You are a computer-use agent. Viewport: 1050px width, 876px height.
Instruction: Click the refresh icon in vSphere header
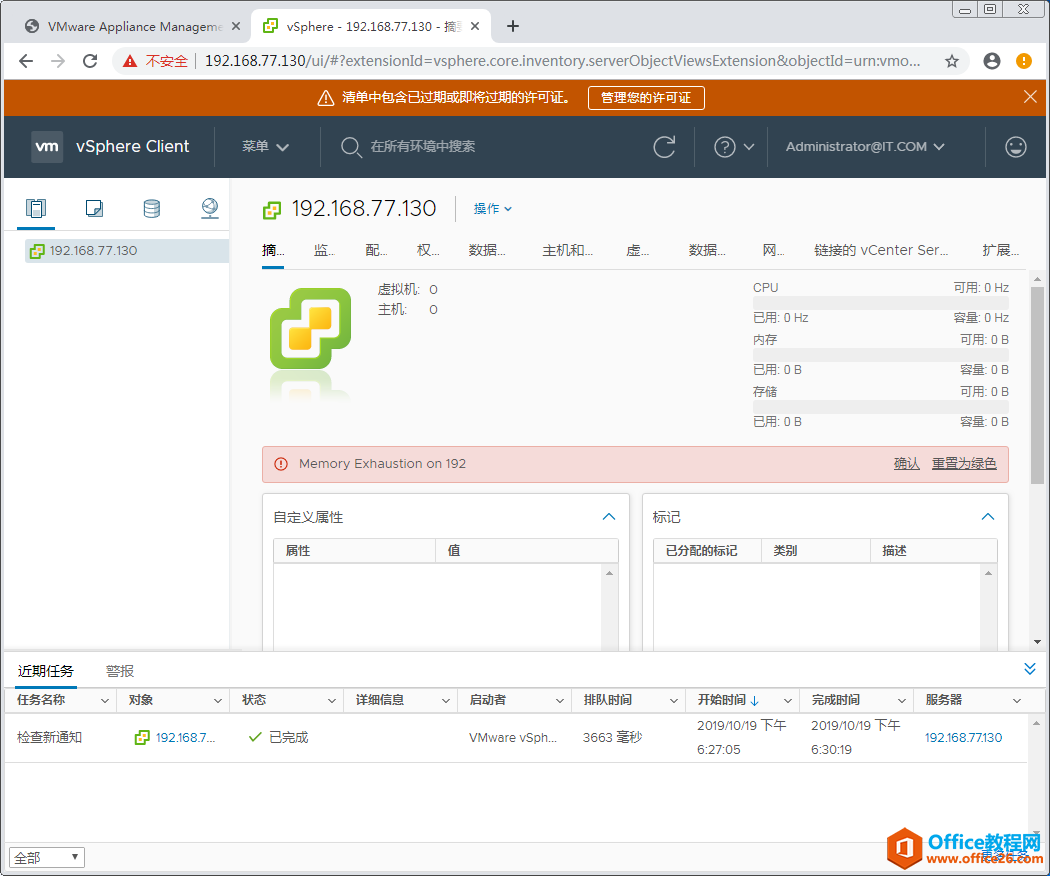pos(664,147)
